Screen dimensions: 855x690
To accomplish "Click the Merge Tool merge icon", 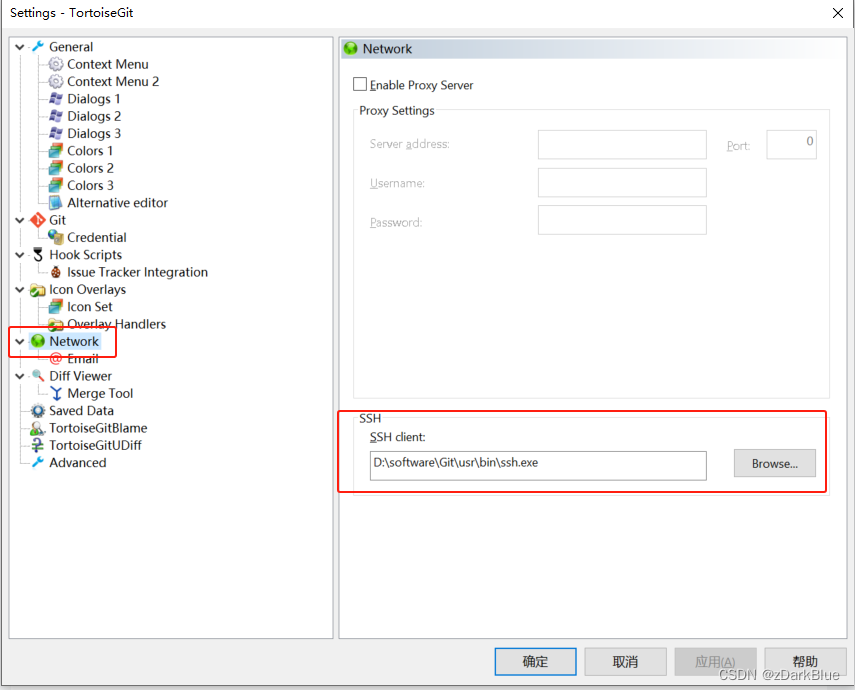I will click(x=56, y=393).
